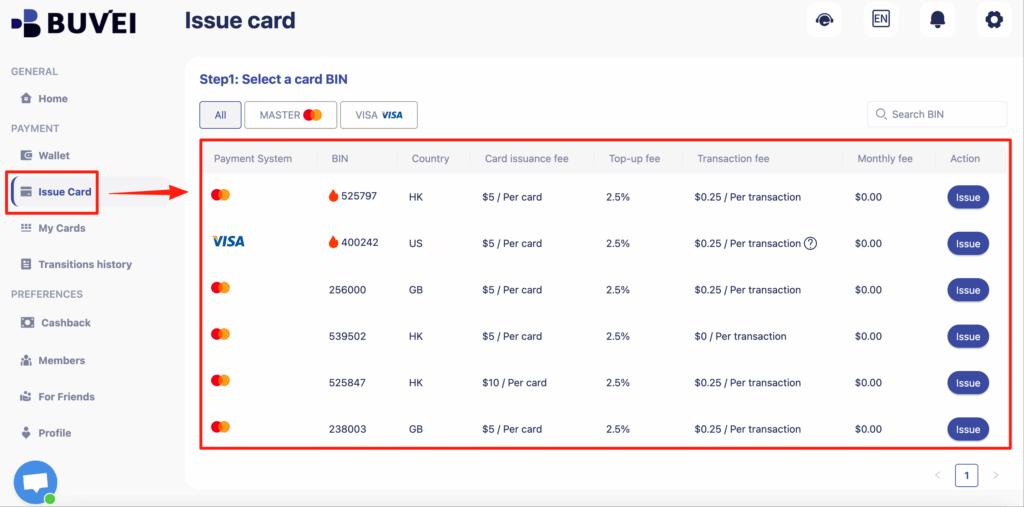Open the notifications bell
Image resolution: width=1024 pixels, height=507 pixels.
(x=937, y=20)
